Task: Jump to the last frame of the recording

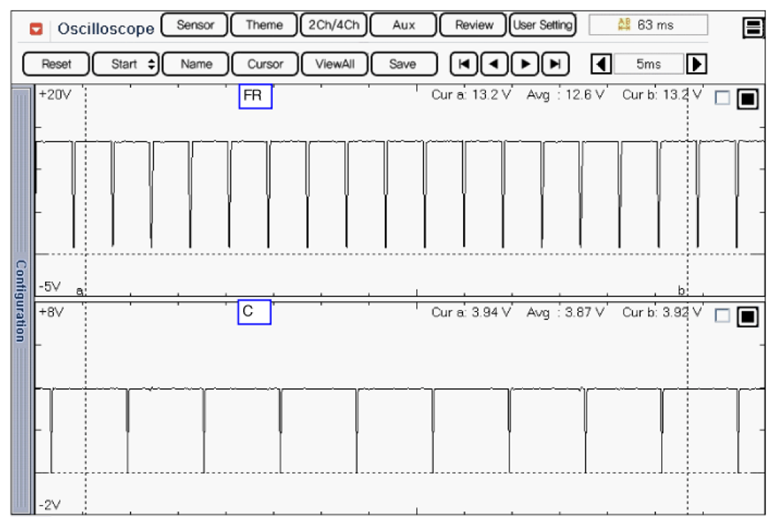Action: [555, 64]
